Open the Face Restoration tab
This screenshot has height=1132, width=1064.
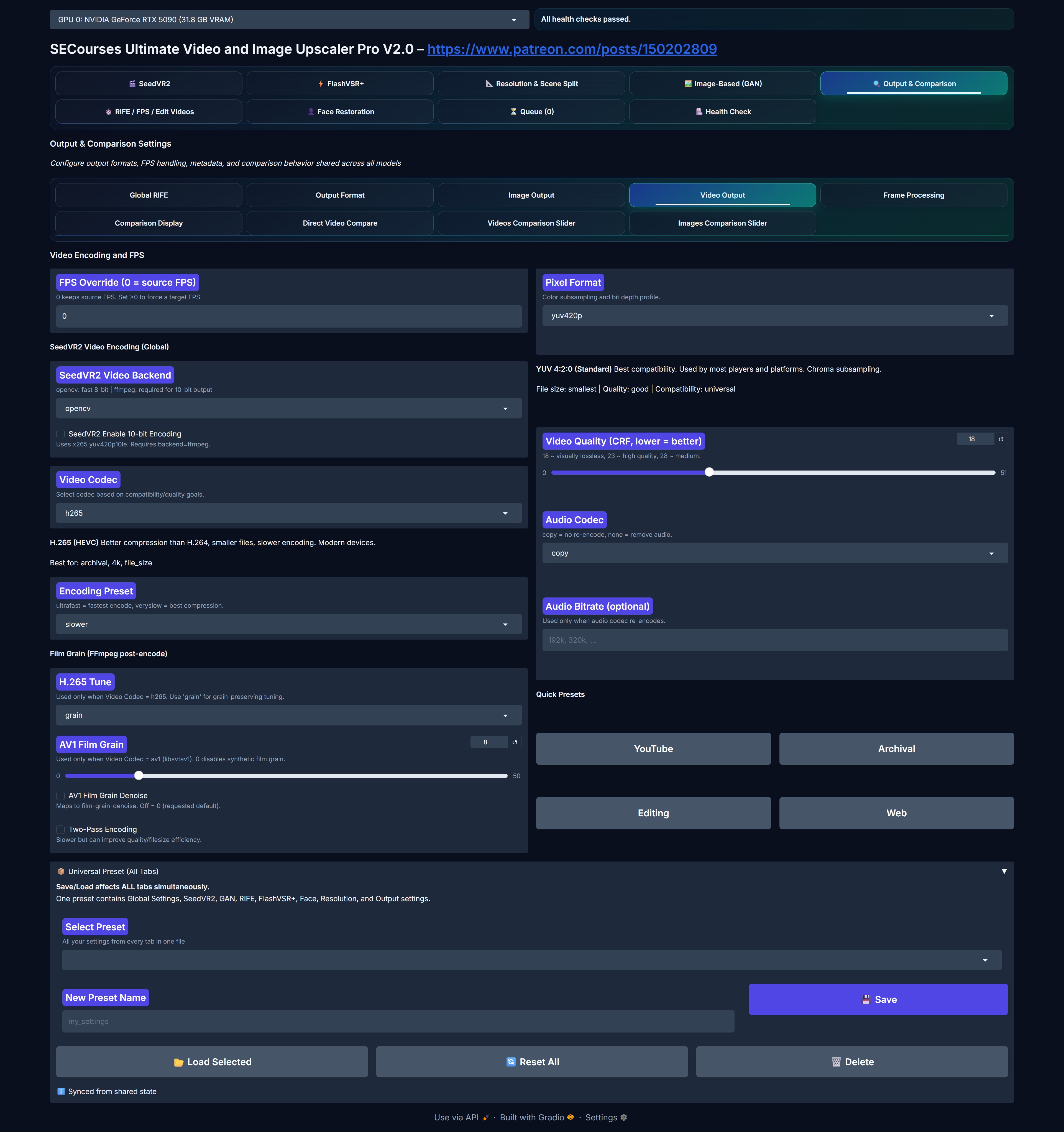click(x=340, y=112)
